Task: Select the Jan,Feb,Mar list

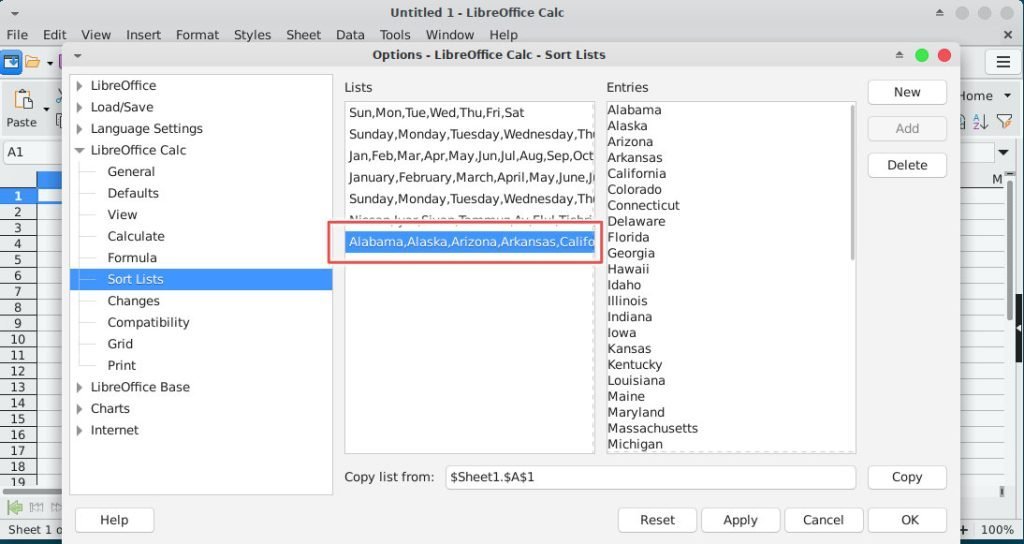Action: pos(469,156)
